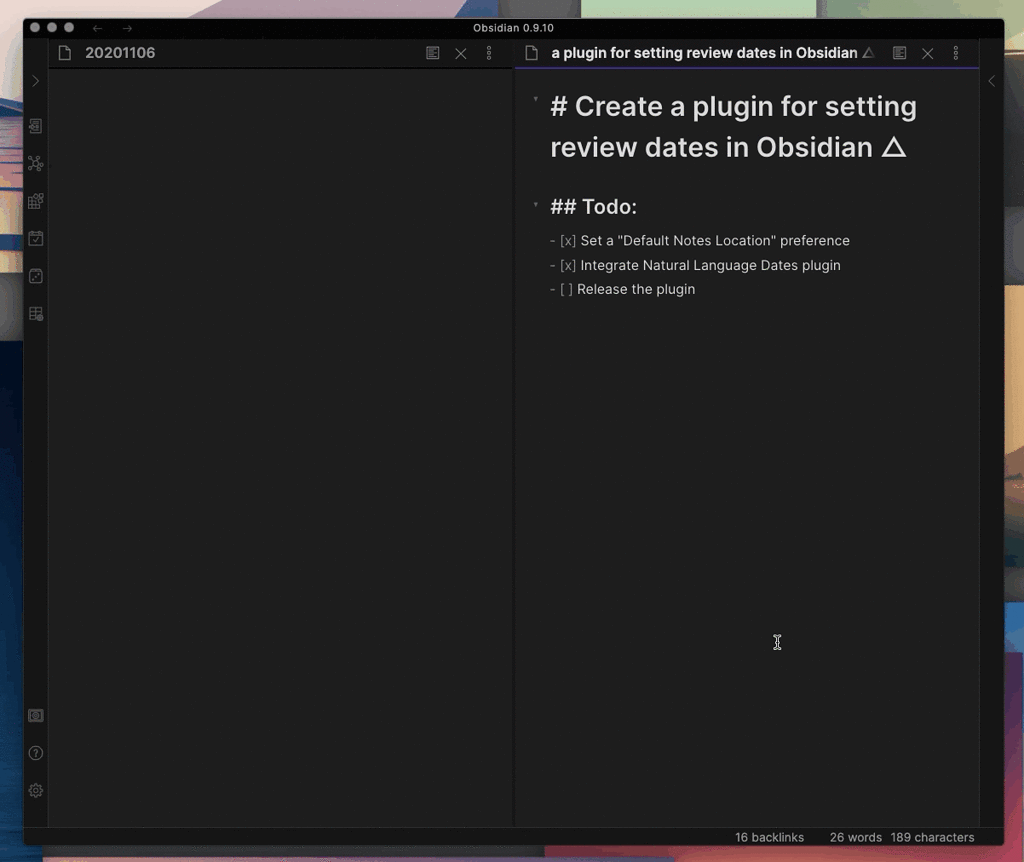Click the 26 words count in status bar
Screen dimensions: 1024x862
point(855,837)
